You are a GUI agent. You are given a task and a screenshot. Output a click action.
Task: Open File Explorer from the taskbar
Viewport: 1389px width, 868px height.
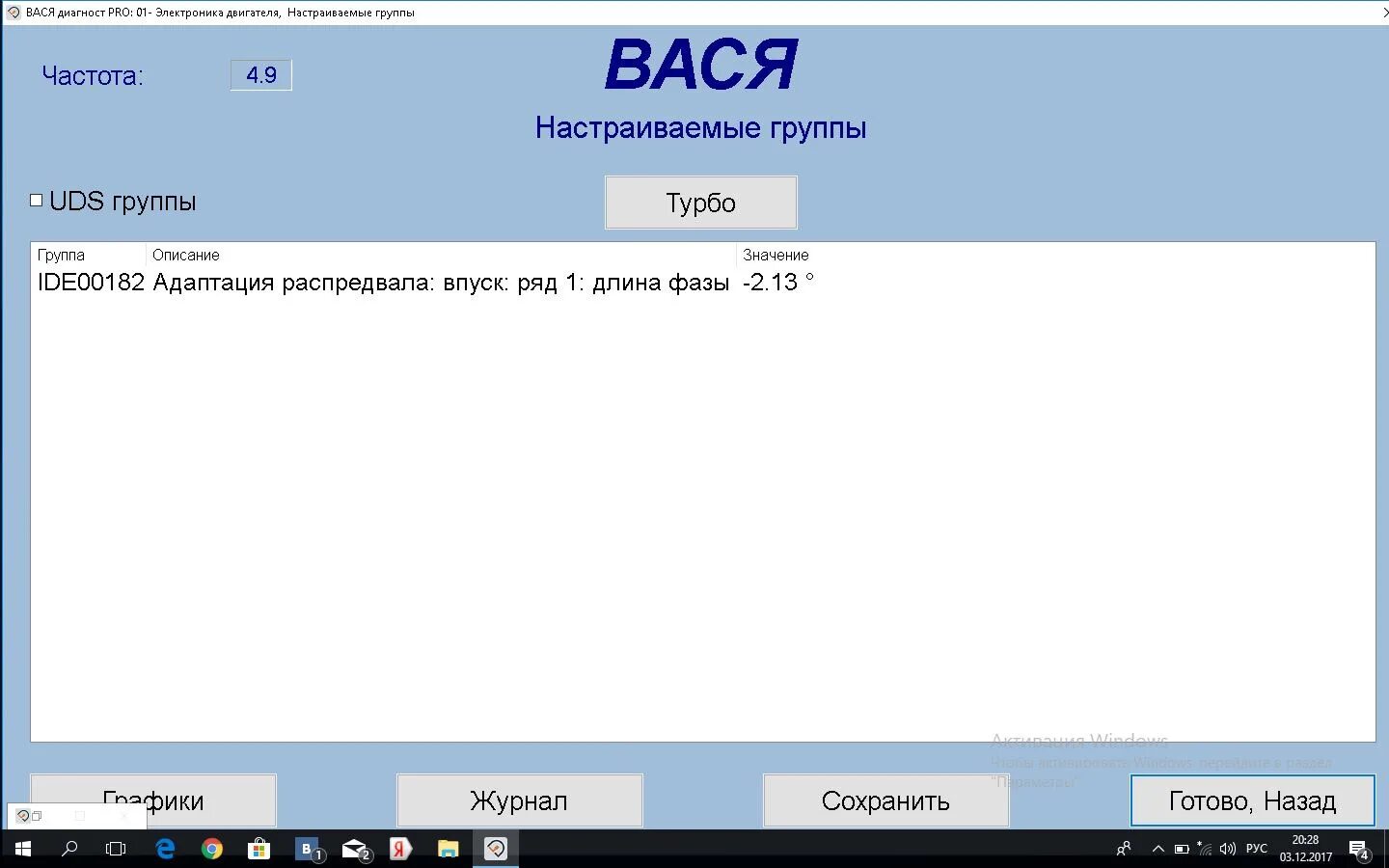point(448,849)
